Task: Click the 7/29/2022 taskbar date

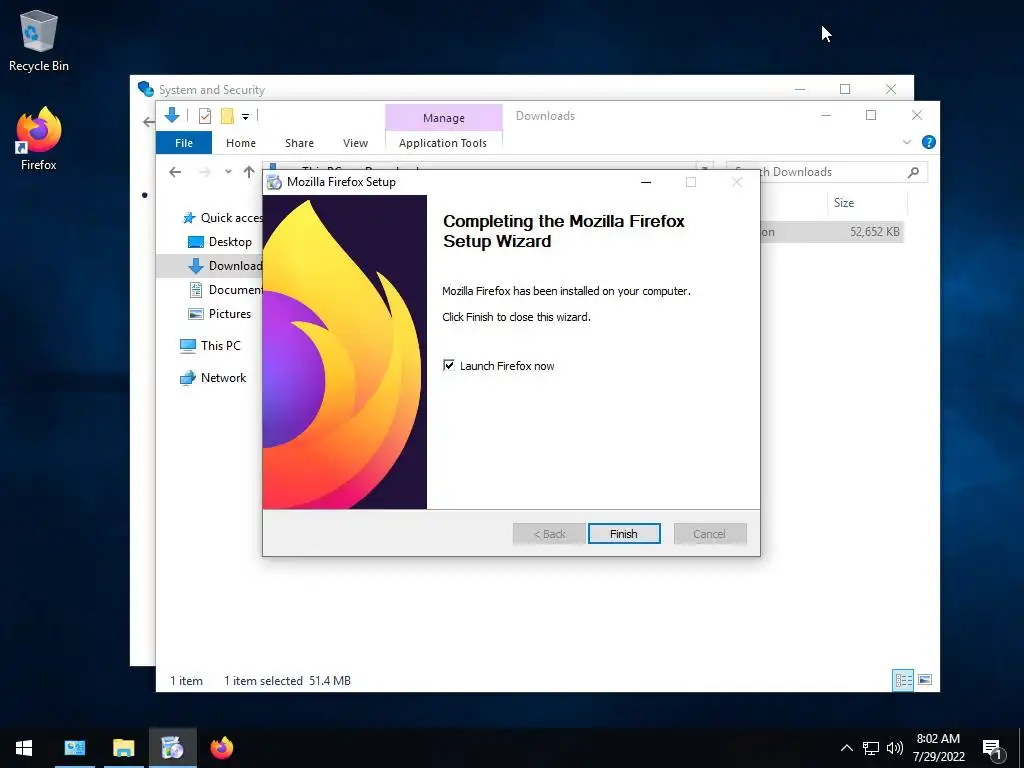Action: pyautogui.click(x=938, y=757)
